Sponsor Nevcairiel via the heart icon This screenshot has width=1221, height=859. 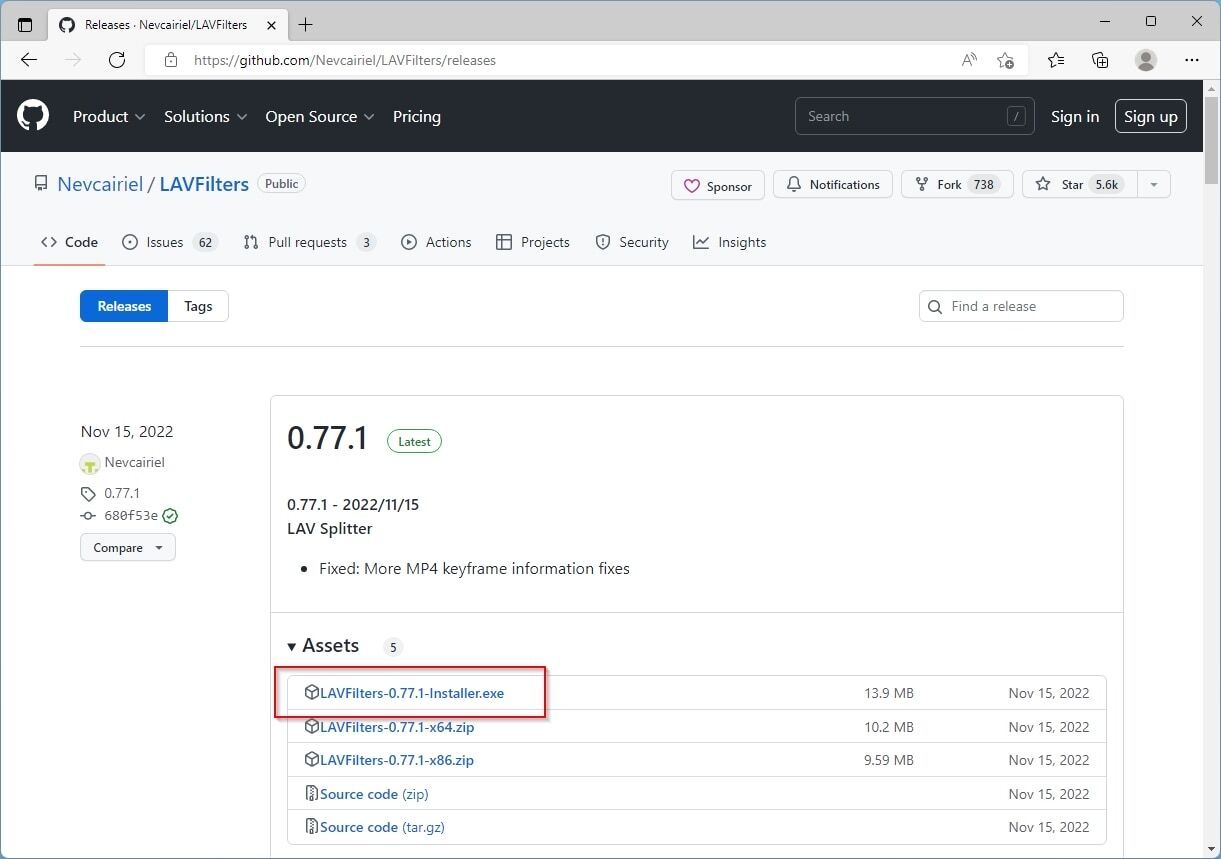693,185
